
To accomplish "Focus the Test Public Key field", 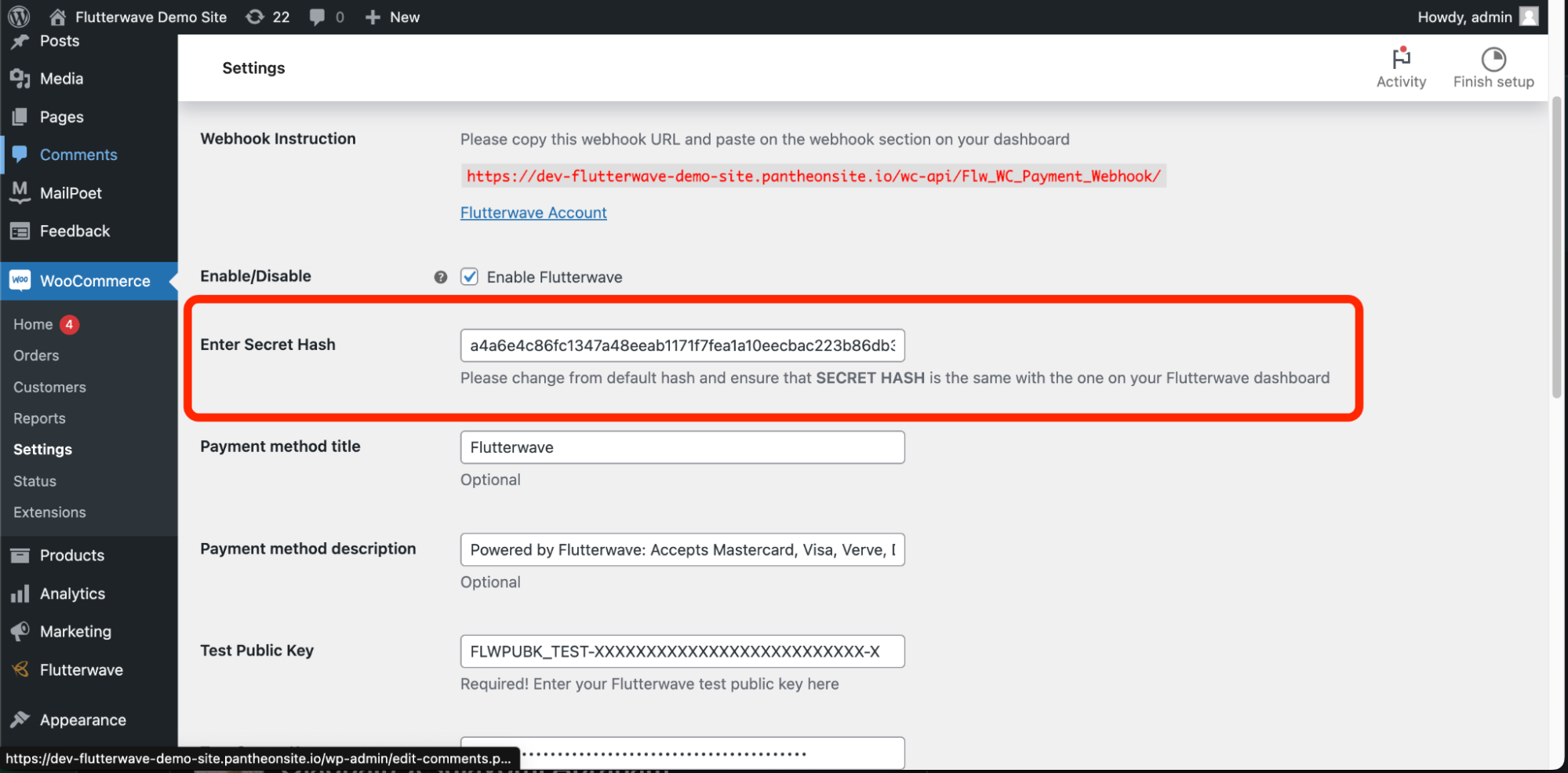I will click(x=682, y=651).
